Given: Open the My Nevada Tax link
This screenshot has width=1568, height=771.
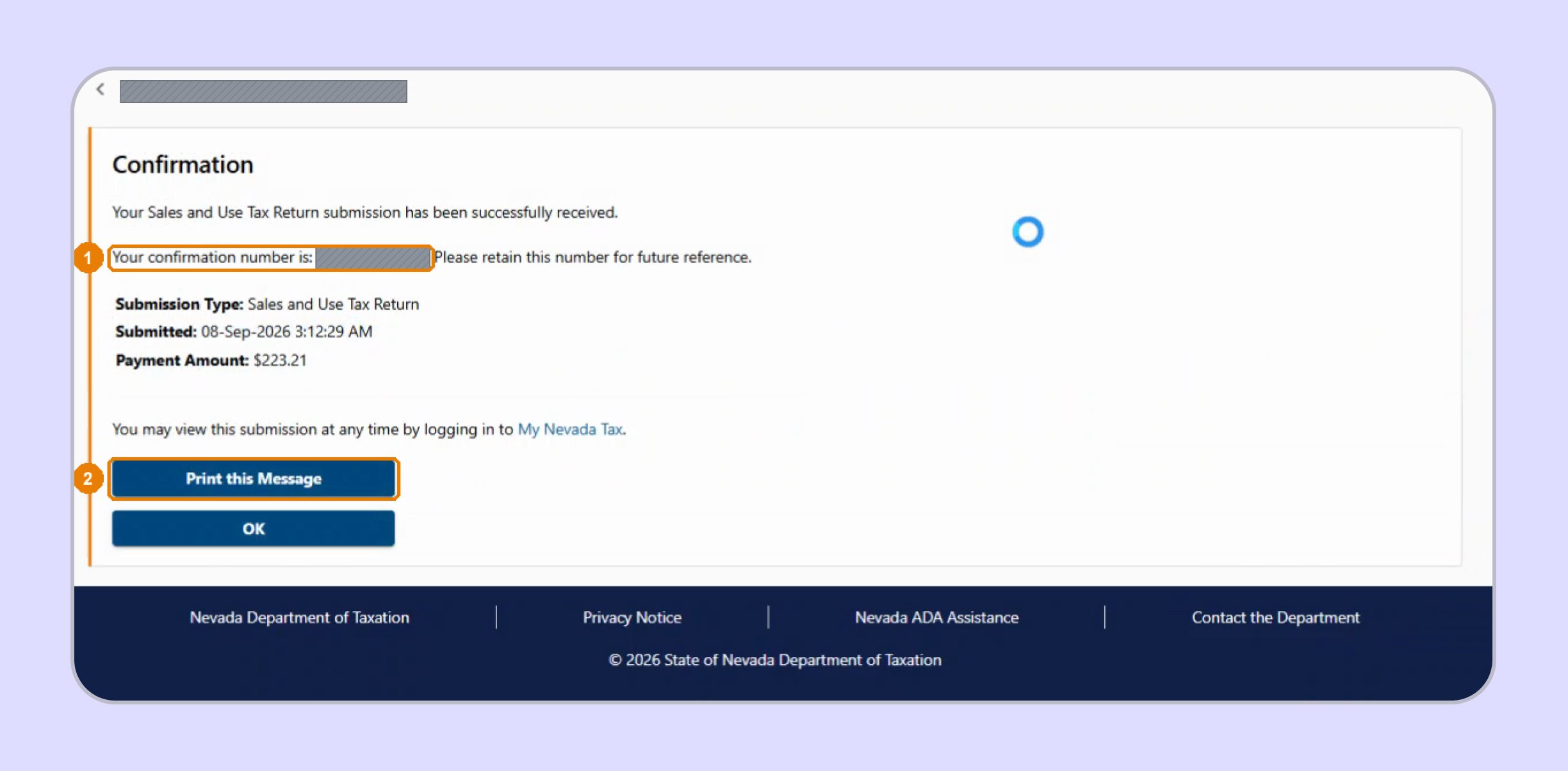Looking at the screenshot, I should [570, 429].
